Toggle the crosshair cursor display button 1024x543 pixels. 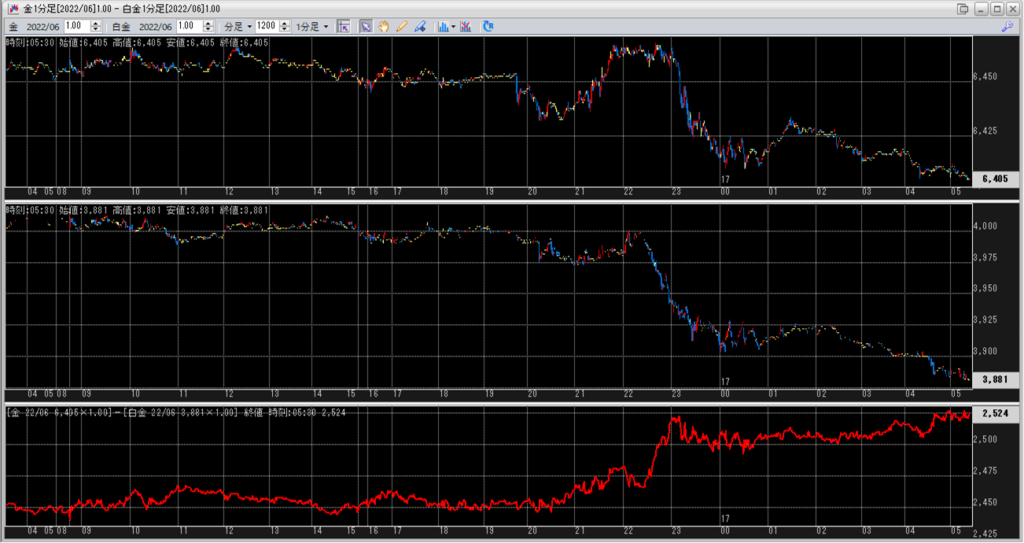343,26
